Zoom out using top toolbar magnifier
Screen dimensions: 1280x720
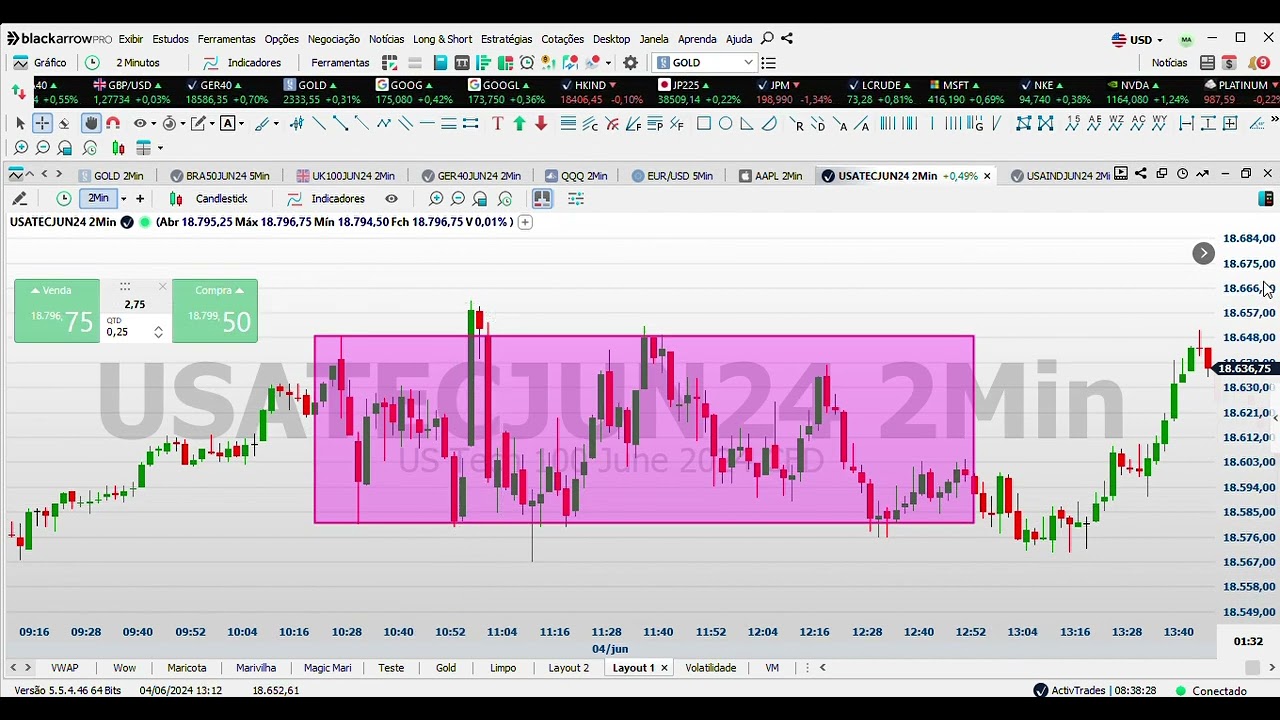point(43,148)
